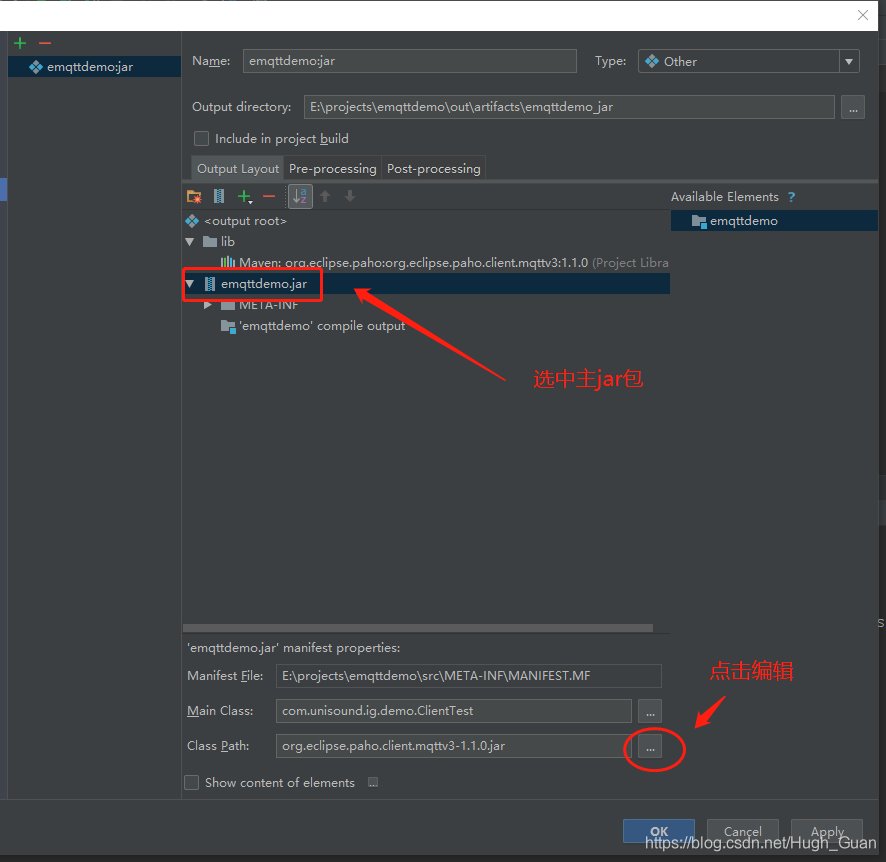This screenshot has width=886, height=862.
Task: Click green plus to add new artifact
Action: click(x=20, y=43)
